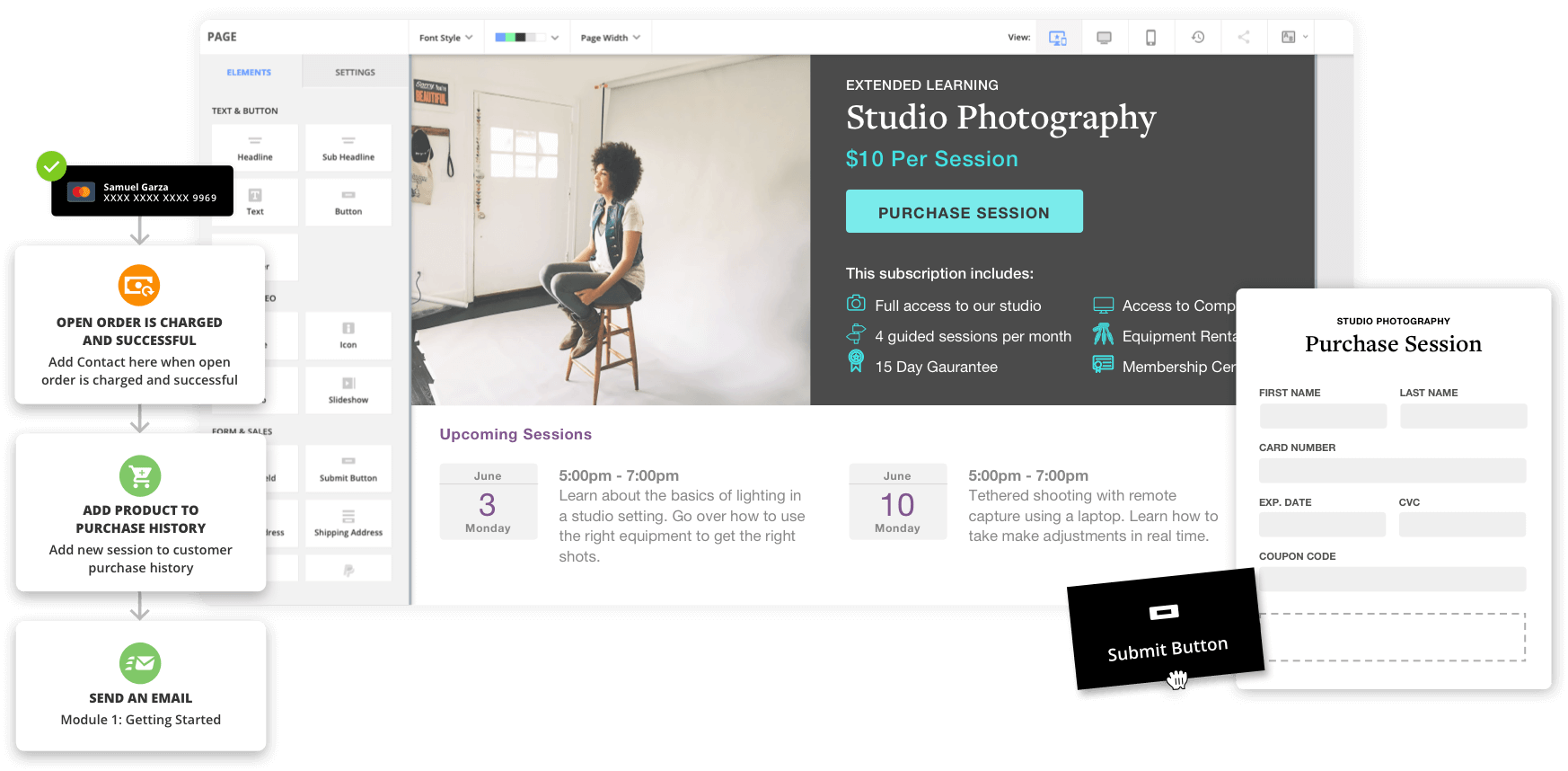The height and width of the screenshot is (771, 1568).
Task: Open the page layout template dropdown
Action: [1294, 38]
